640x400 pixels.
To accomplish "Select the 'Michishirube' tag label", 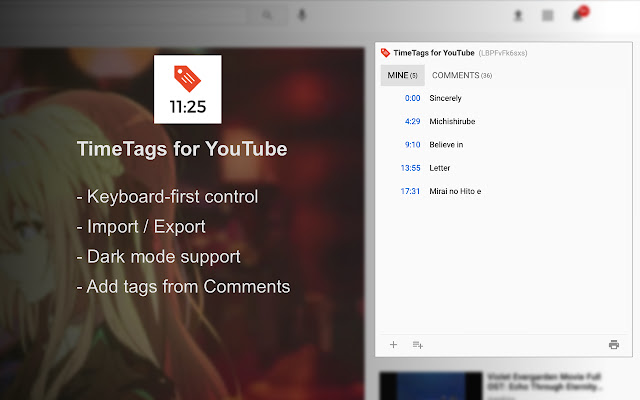I will pyautogui.click(x=452, y=121).
